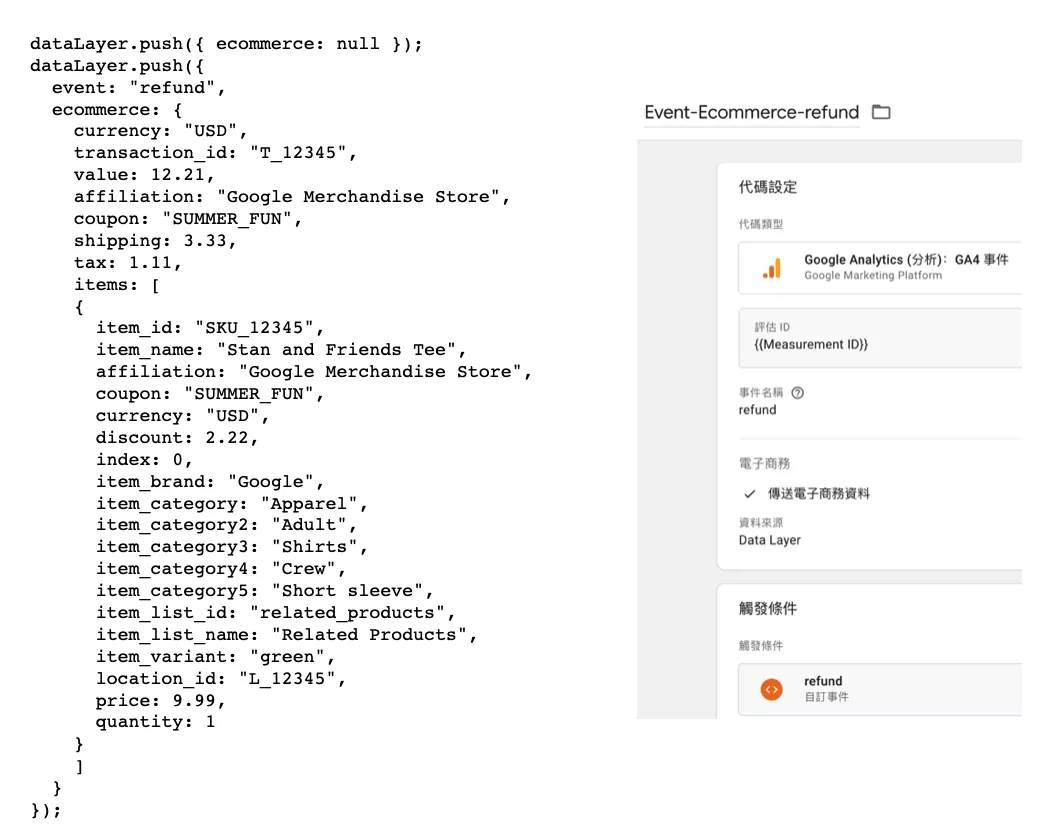Click the item_id: "SKU_12345" line
The image size is (1051, 828).
[x=210, y=328]
